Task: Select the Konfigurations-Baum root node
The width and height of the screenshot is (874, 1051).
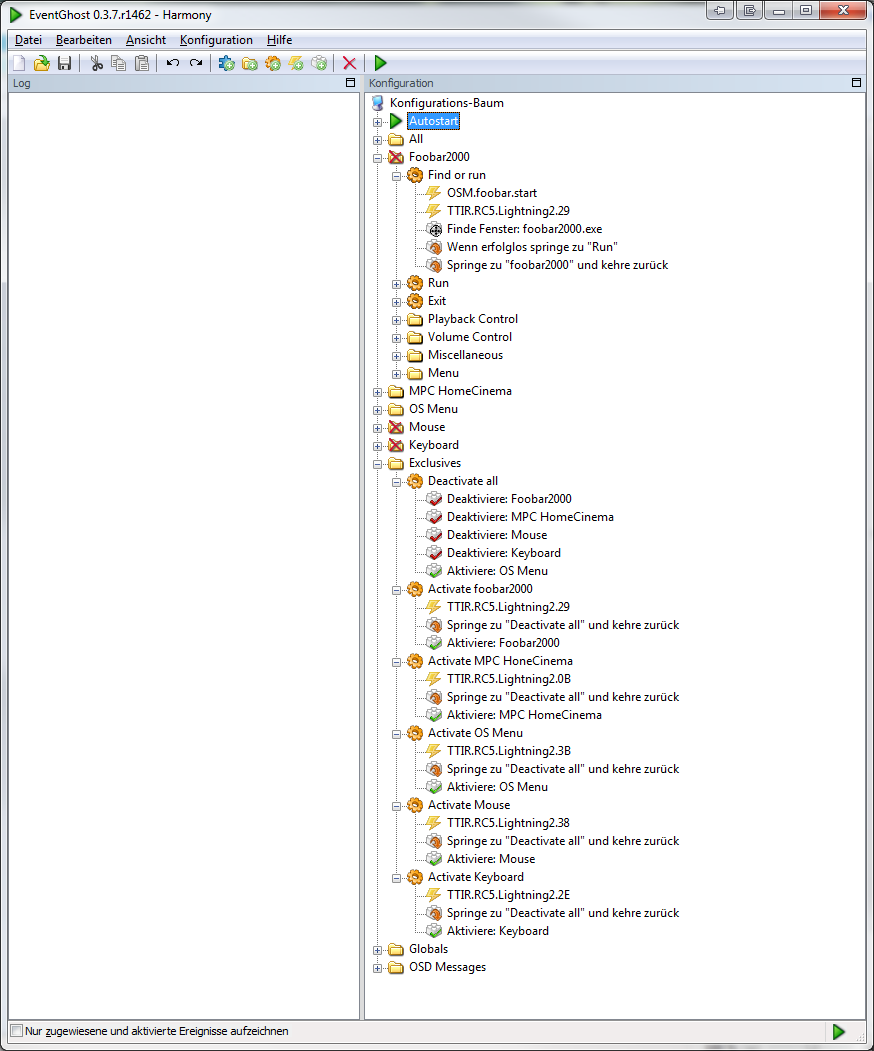Action: tap(446, 103)
